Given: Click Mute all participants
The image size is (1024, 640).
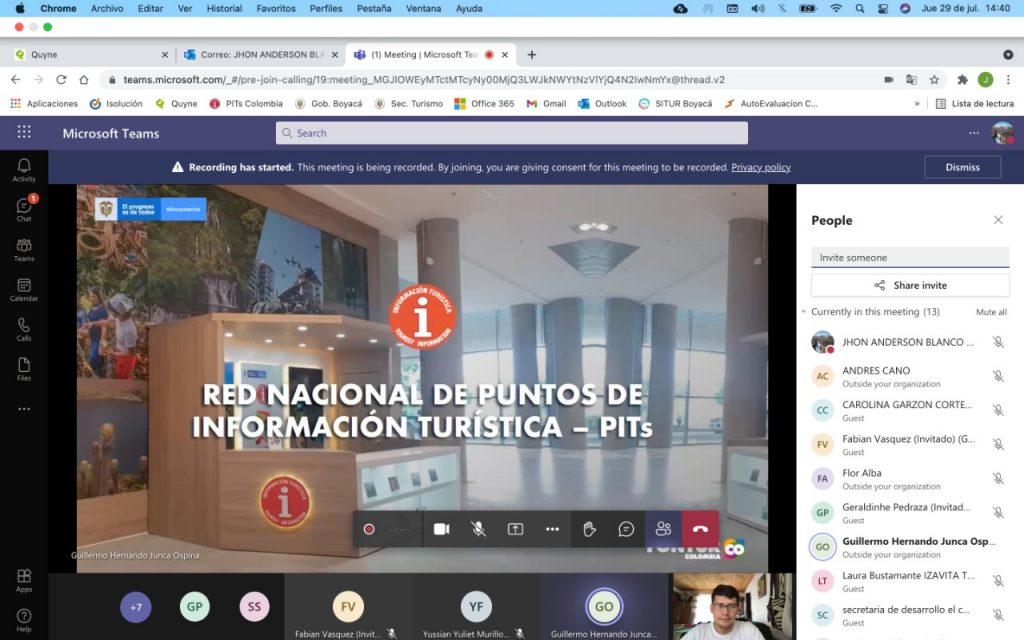Looking at the screenshot, I should (991, 312).
